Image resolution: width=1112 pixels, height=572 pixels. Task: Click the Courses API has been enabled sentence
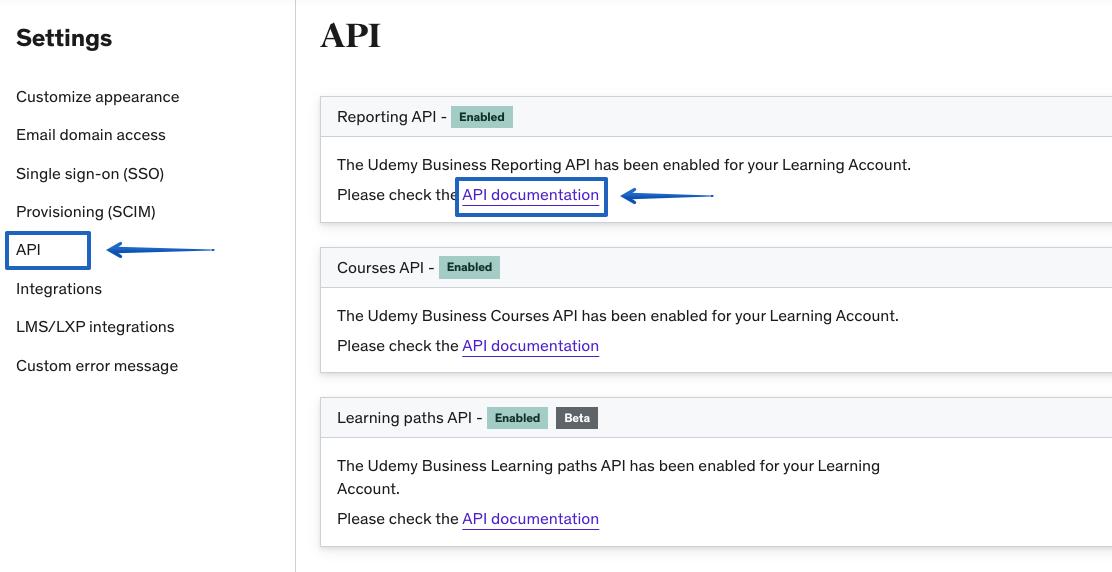tap(618, 315)
